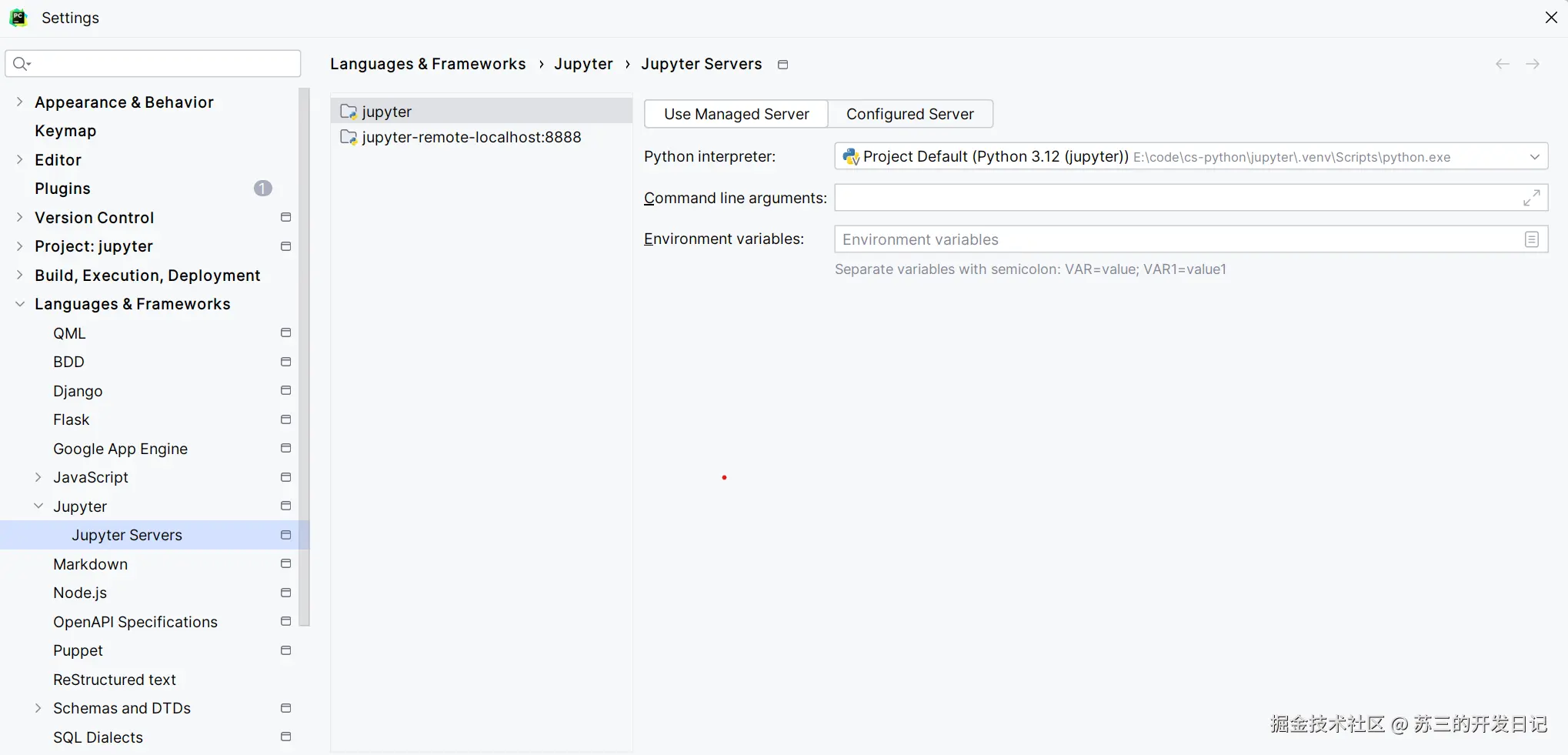Click the Environment variables input field
The width and height of the screenshot is (1568, 755).
click(x=1191, y=239)
